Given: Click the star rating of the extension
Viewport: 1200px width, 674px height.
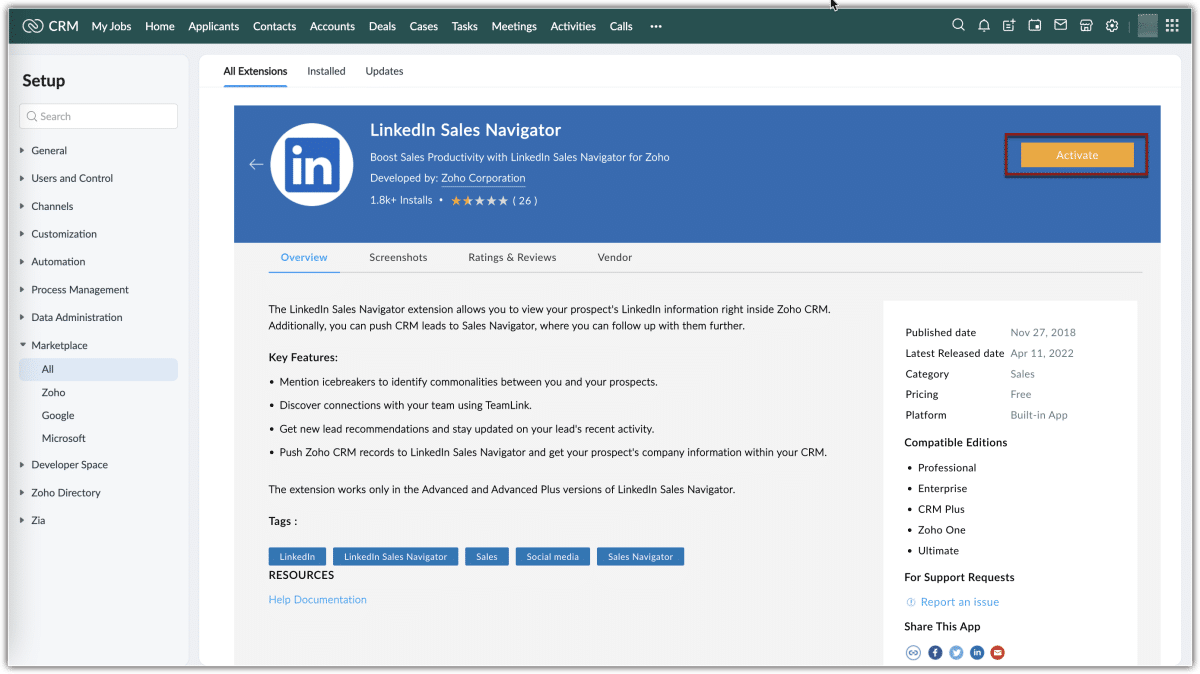Looking at the screenshot, I should [x=479, y=201].
